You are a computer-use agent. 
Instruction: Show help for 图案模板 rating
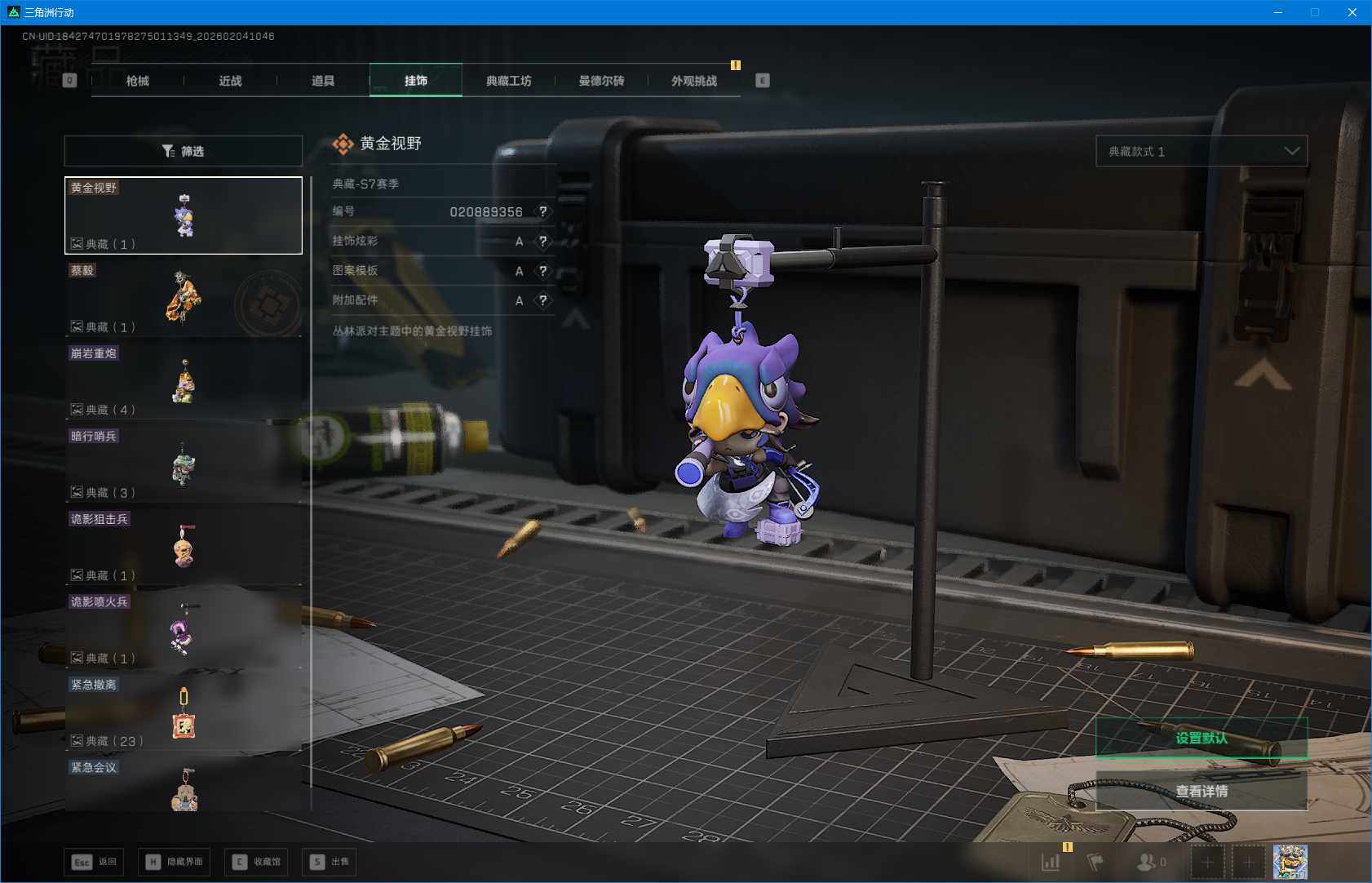pyautogui.click(x=543, y=271)
